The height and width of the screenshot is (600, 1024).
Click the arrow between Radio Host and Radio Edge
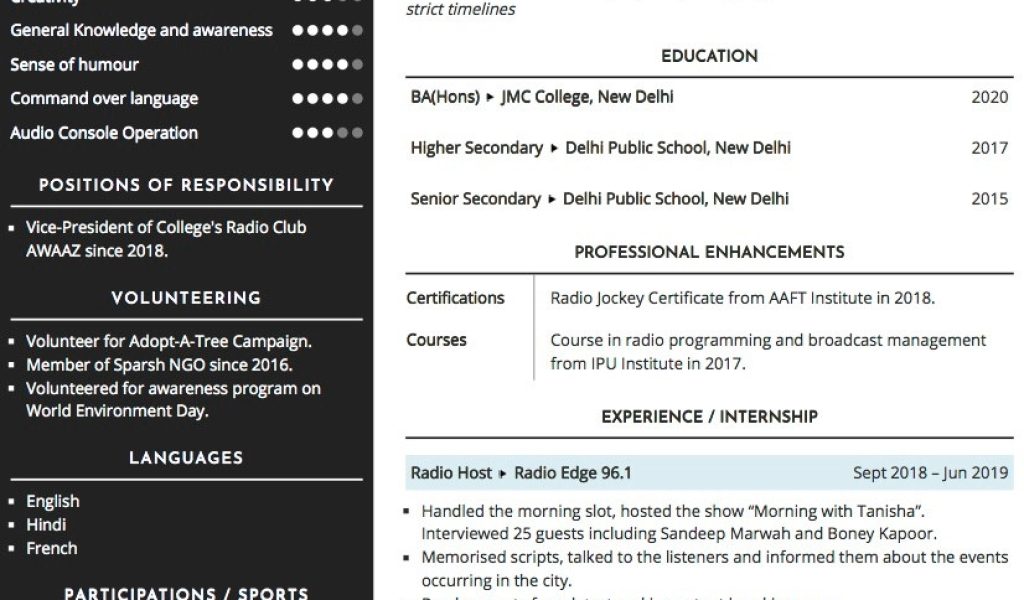point(503,473)
